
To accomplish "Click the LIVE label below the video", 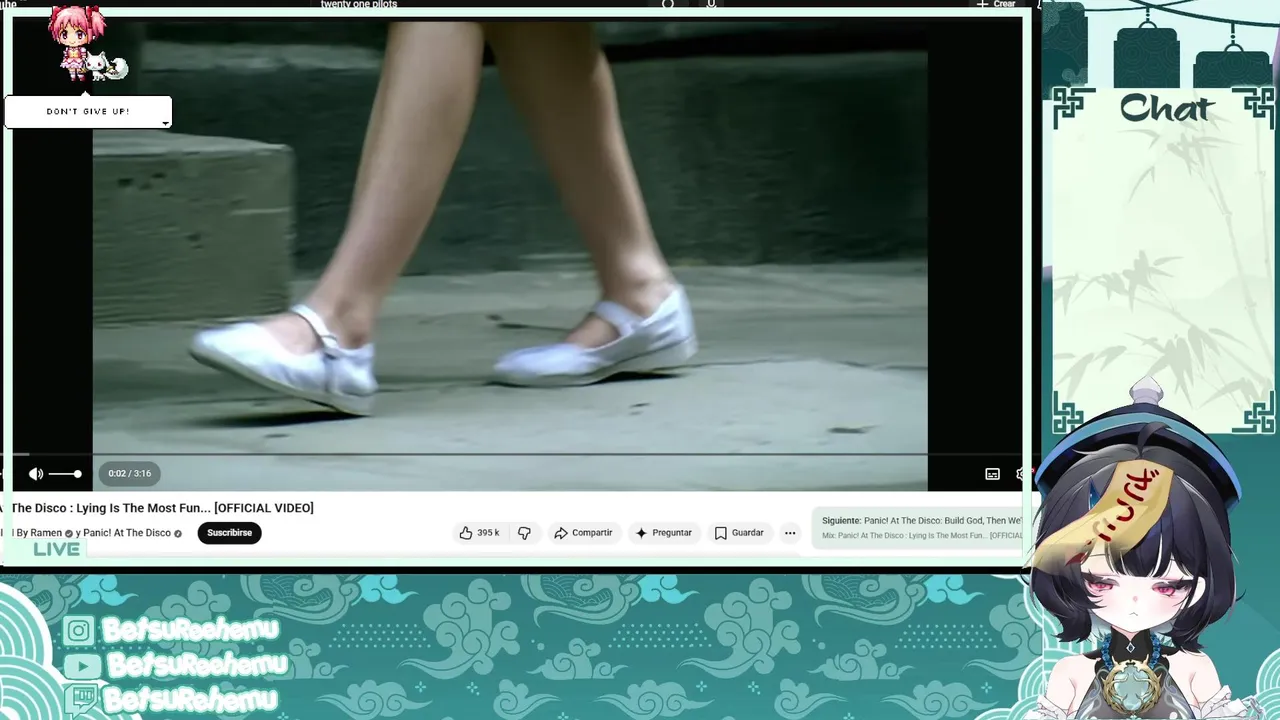I will pyautogui.click(x=57, y=549).
